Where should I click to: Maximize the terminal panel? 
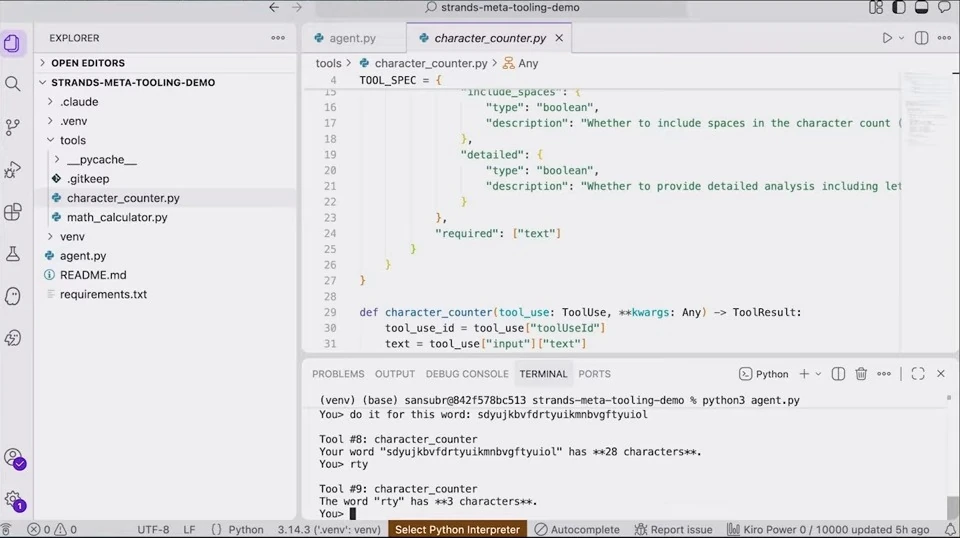(x=917, y=374)
